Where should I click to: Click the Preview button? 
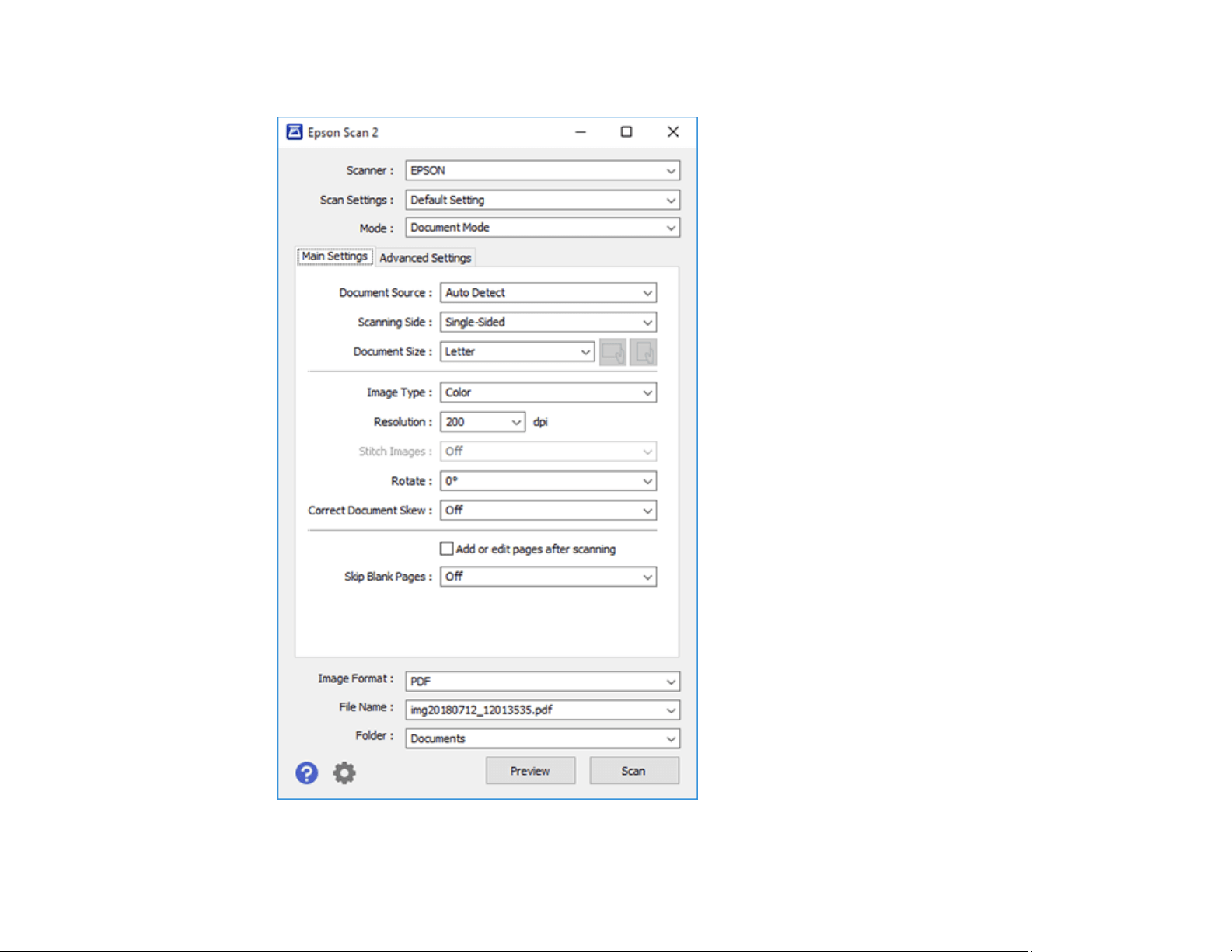(x=531, y=771)
